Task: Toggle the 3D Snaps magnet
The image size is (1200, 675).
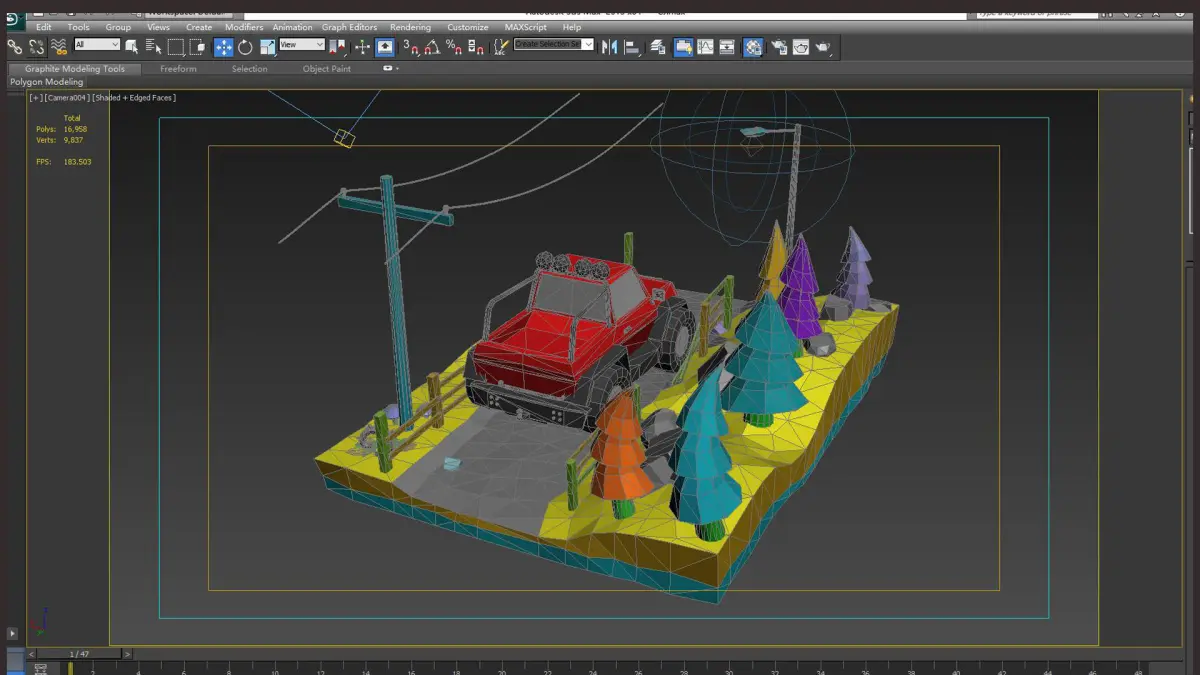Action: [x=412, y=47]
